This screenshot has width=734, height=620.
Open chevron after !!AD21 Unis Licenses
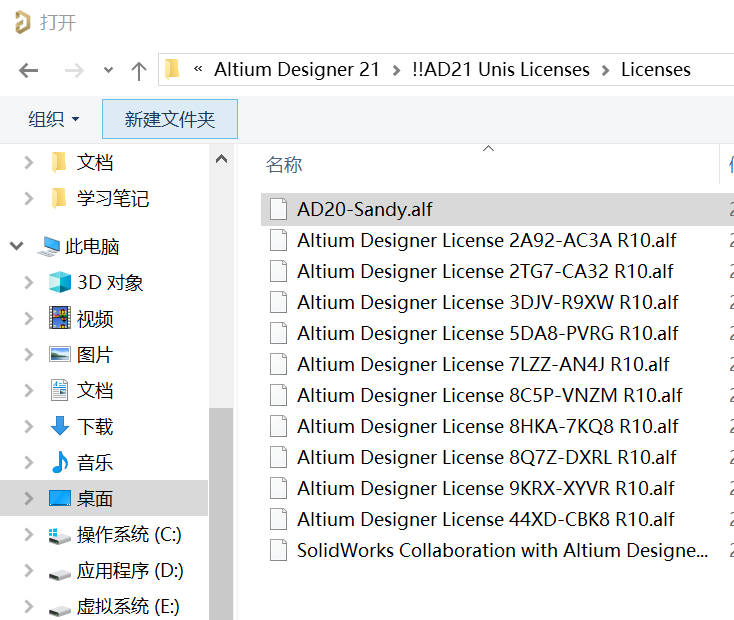pyautogui.click(x=606, y=70)
